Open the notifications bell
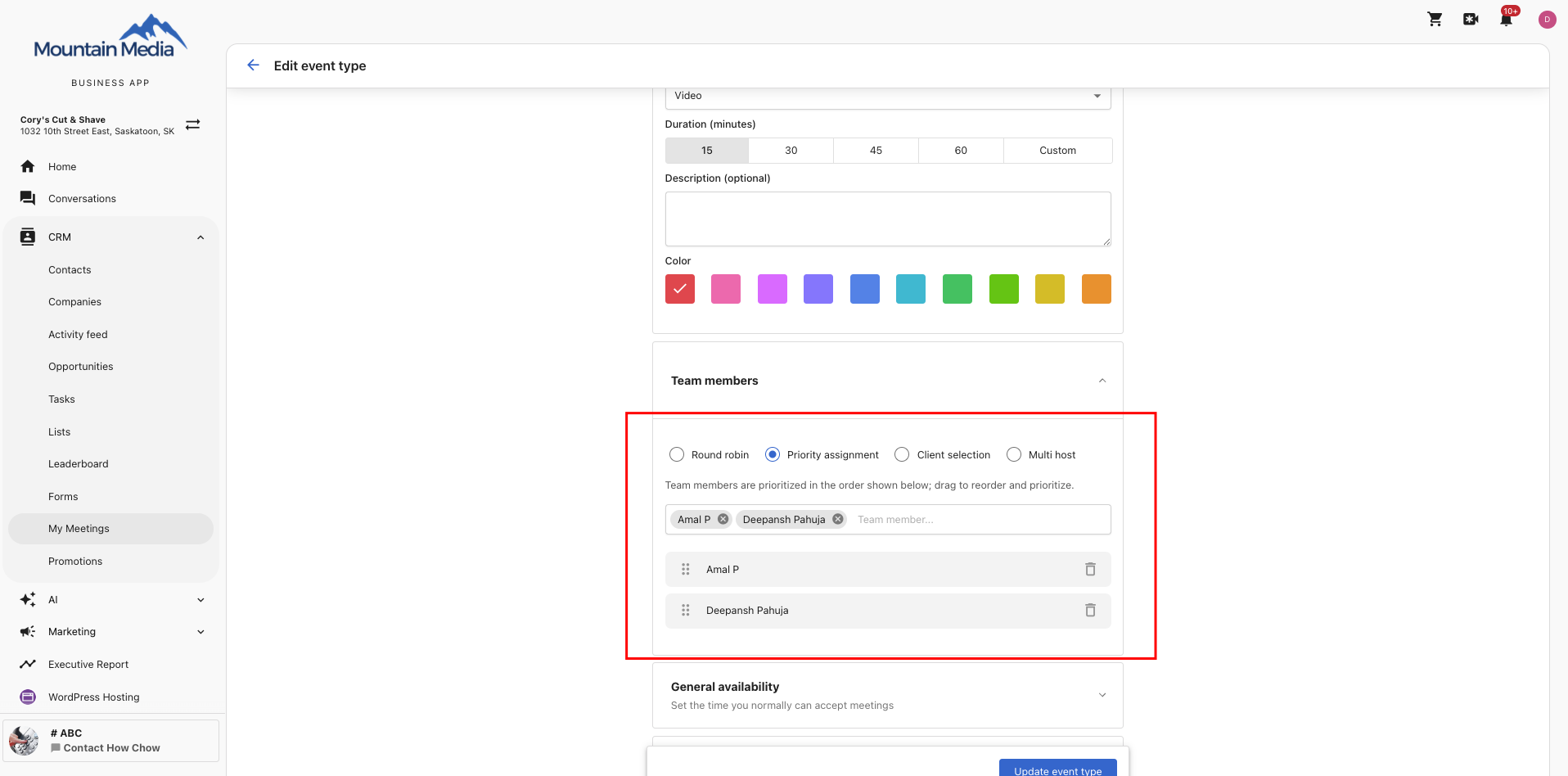 click(x=1506, y=19)
